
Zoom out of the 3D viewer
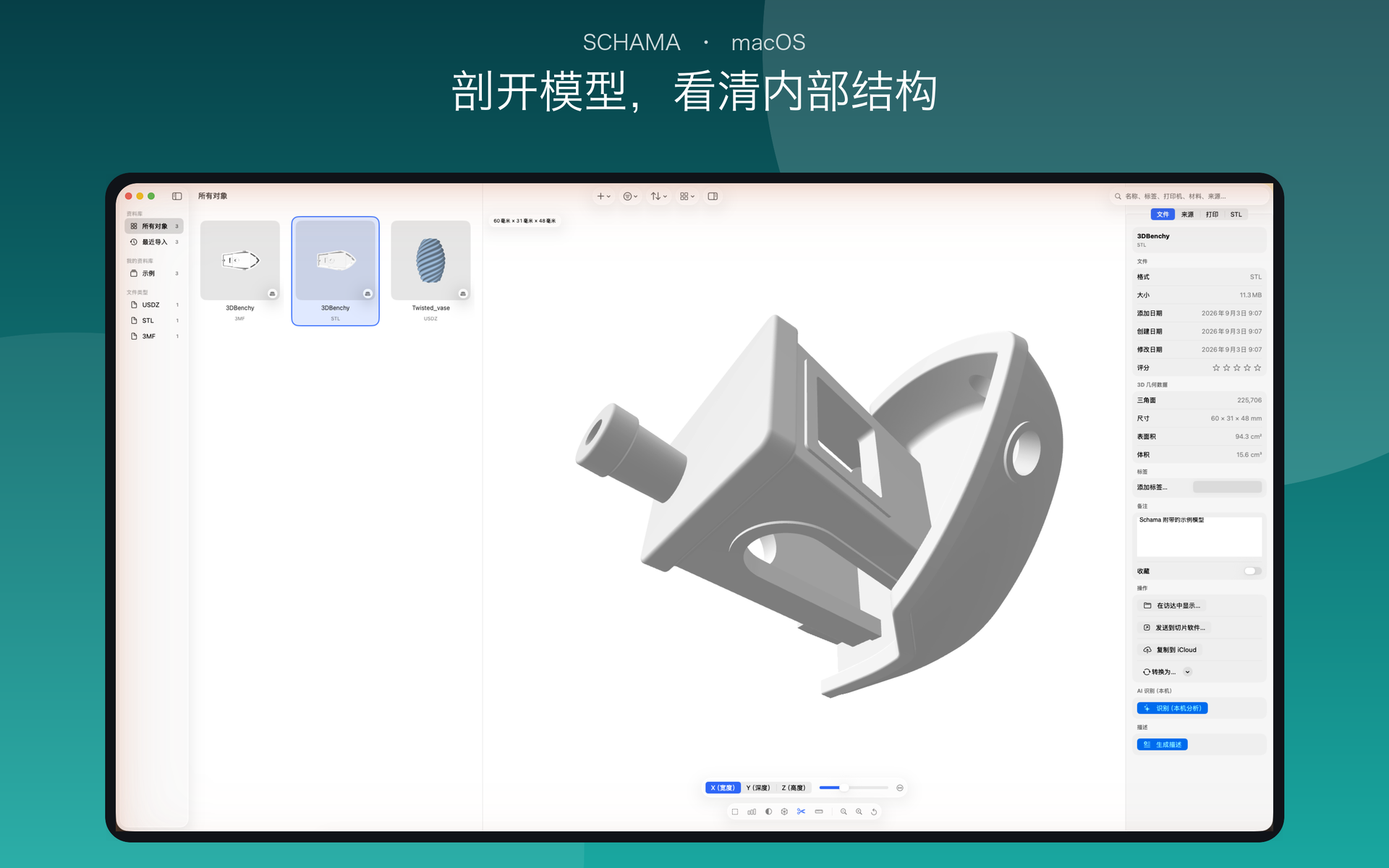pos(844,812)
